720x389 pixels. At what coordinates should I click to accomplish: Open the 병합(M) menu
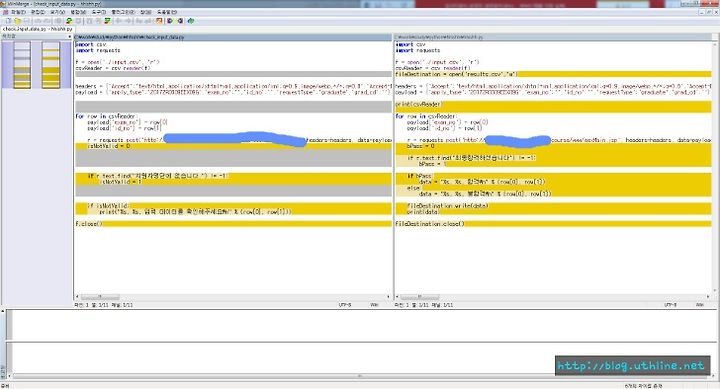(78, 12)
